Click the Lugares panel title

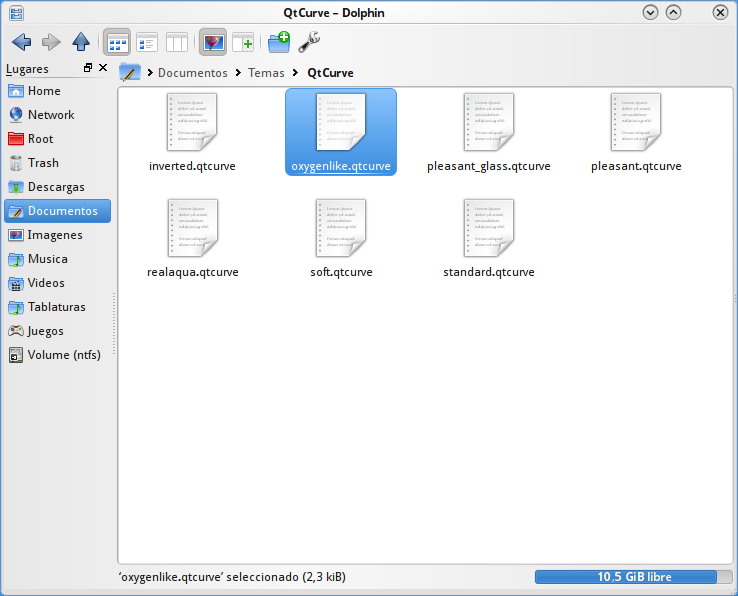[x=27, y=69]
